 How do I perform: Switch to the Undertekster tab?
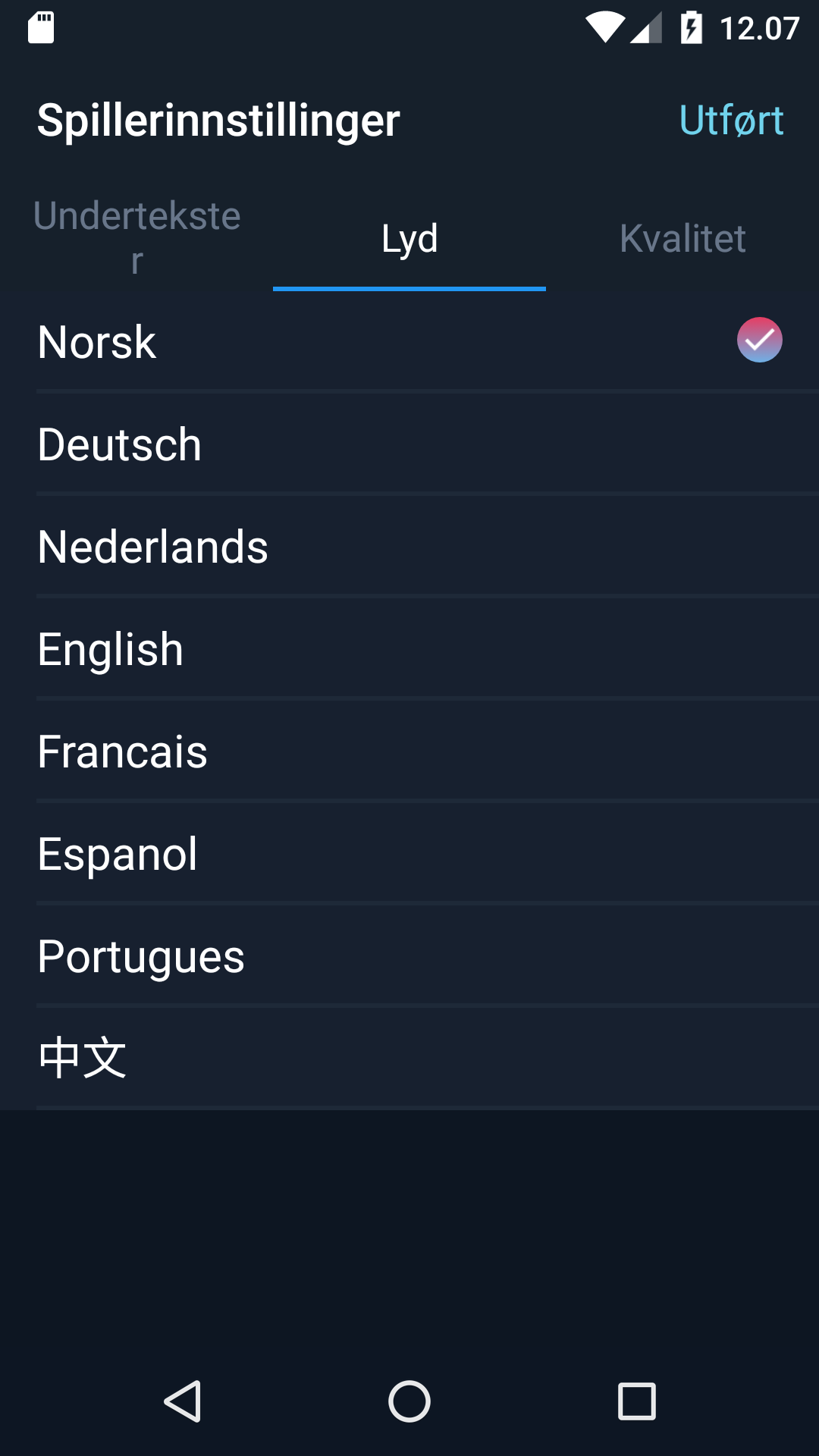click(136, 237)
